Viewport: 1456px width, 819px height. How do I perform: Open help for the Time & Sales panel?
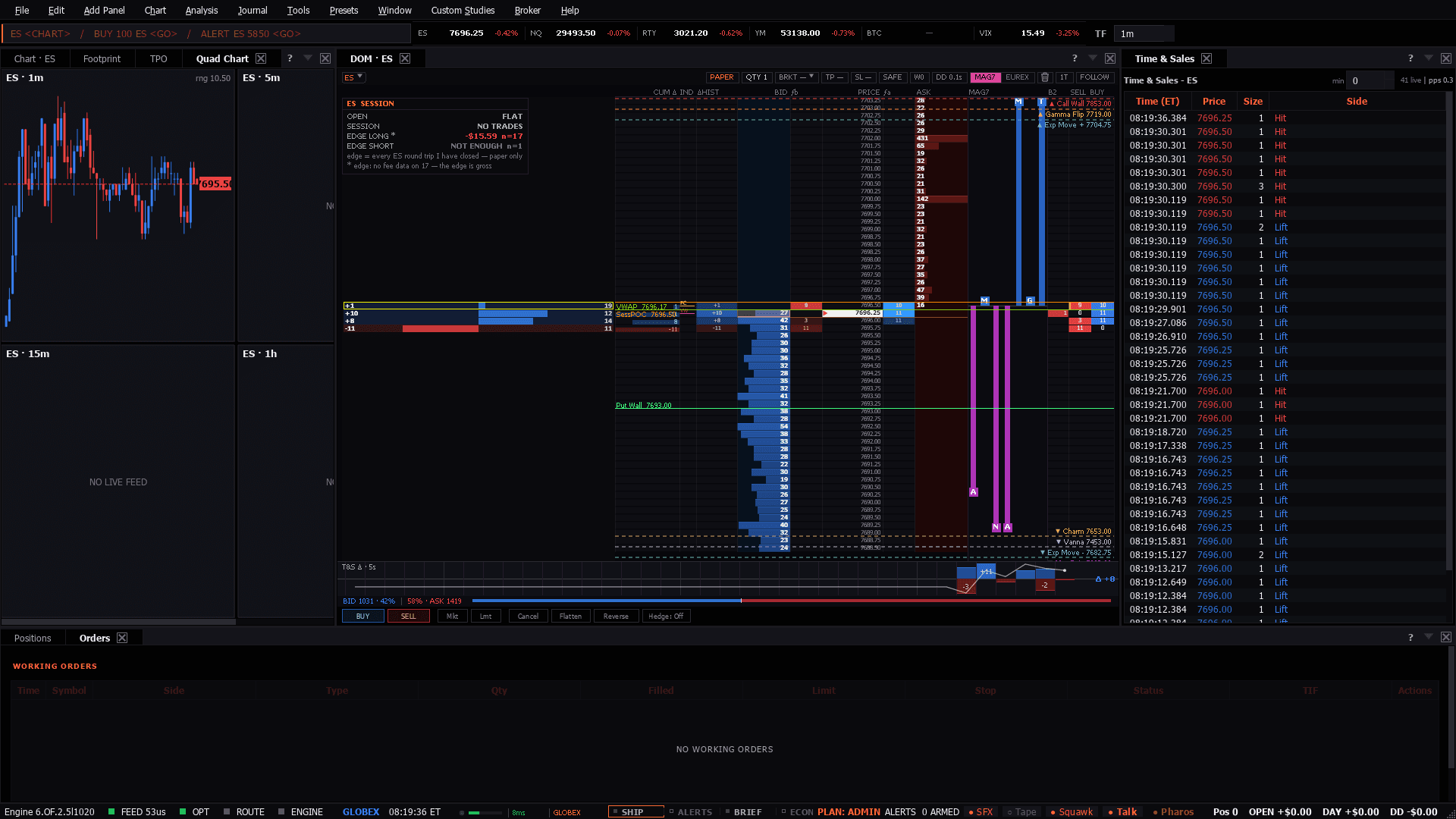1410,58
